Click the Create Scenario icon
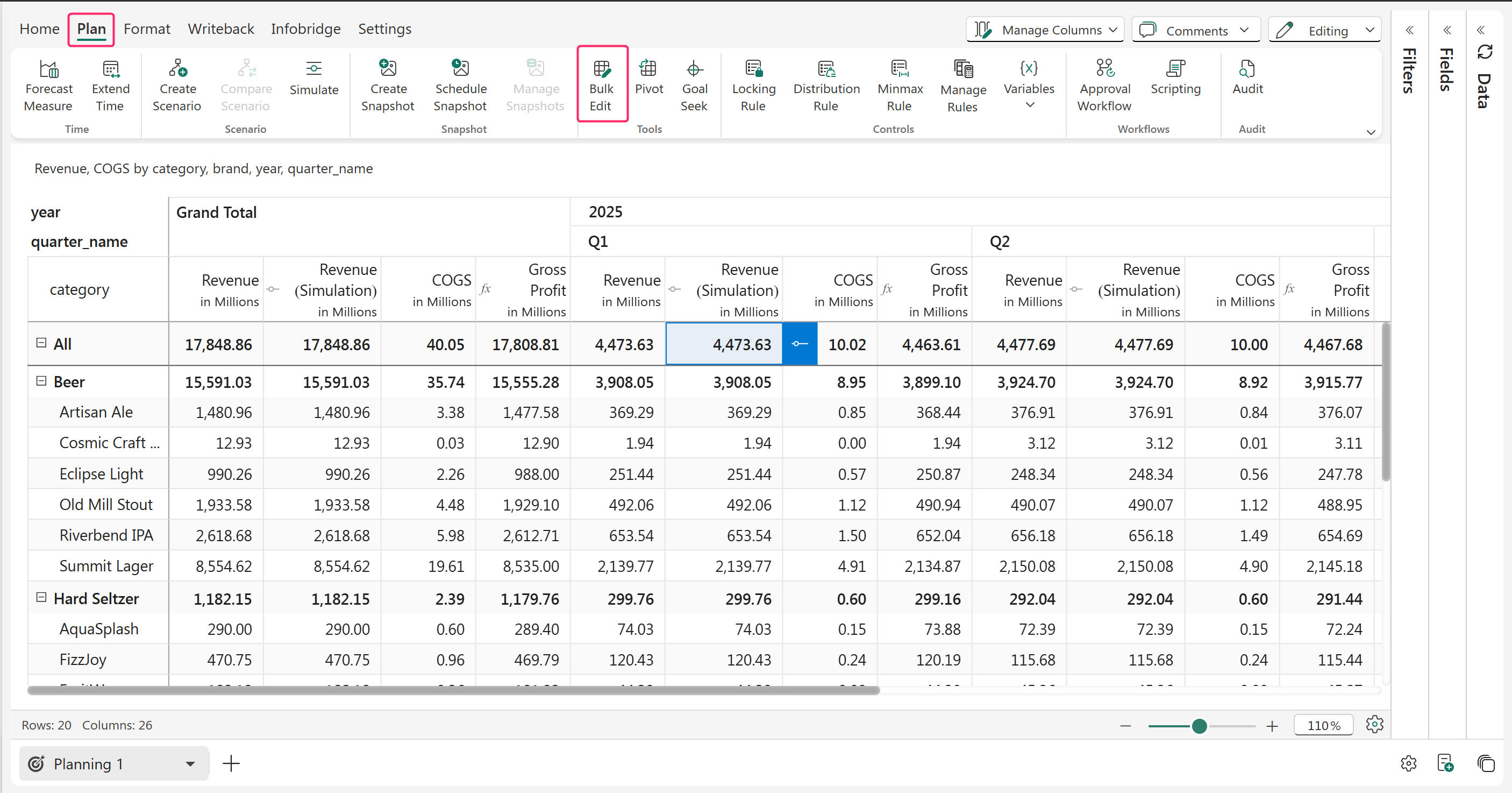Image resolution: width=1512 pixels, height=793 pixels. tap(177, 69)
